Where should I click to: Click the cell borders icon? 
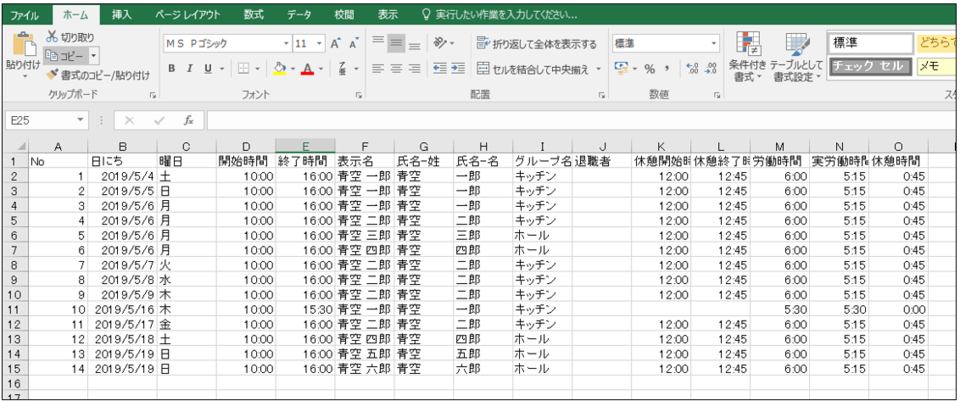pyautogui.click(x=243, y=69)
